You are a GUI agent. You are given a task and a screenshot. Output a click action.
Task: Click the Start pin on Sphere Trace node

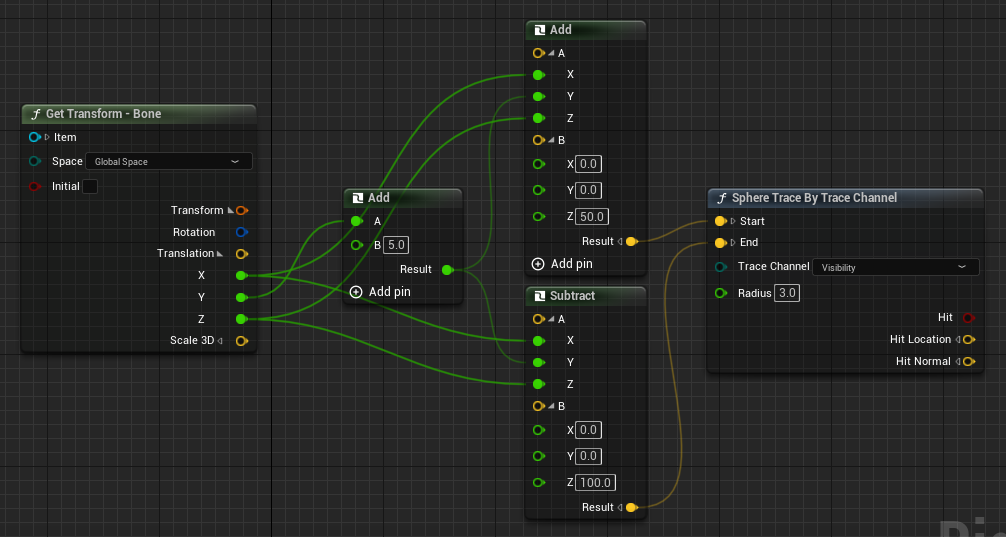tap(720, 221)
